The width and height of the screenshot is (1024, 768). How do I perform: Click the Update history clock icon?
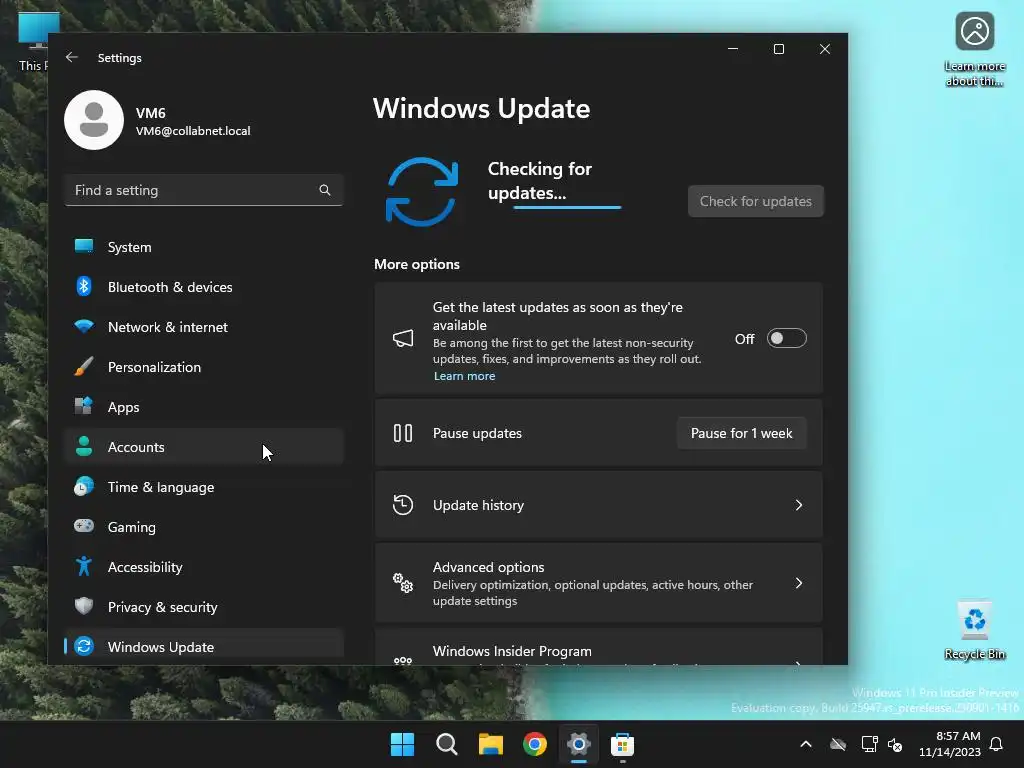point(403,505)
